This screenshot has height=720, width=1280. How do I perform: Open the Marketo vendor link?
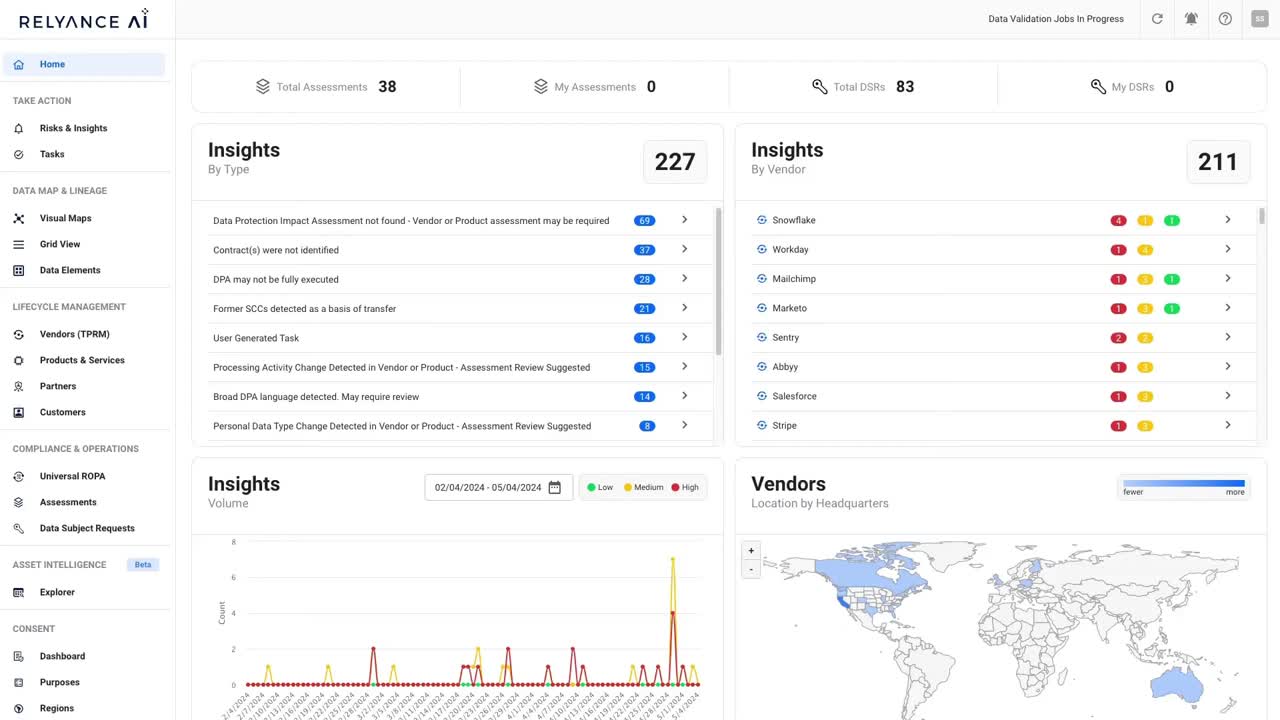coord(790,308)
